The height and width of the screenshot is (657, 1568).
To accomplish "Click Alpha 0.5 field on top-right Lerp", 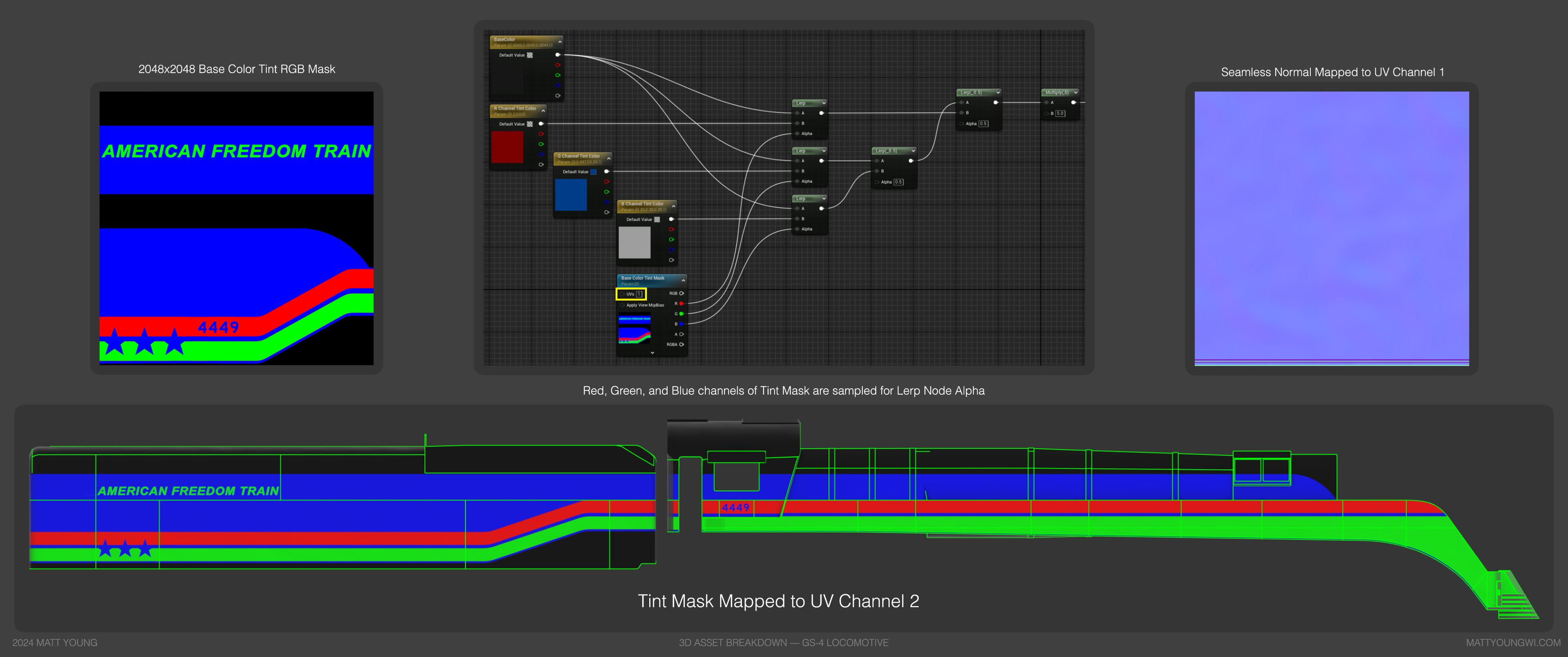I will 984,124.
